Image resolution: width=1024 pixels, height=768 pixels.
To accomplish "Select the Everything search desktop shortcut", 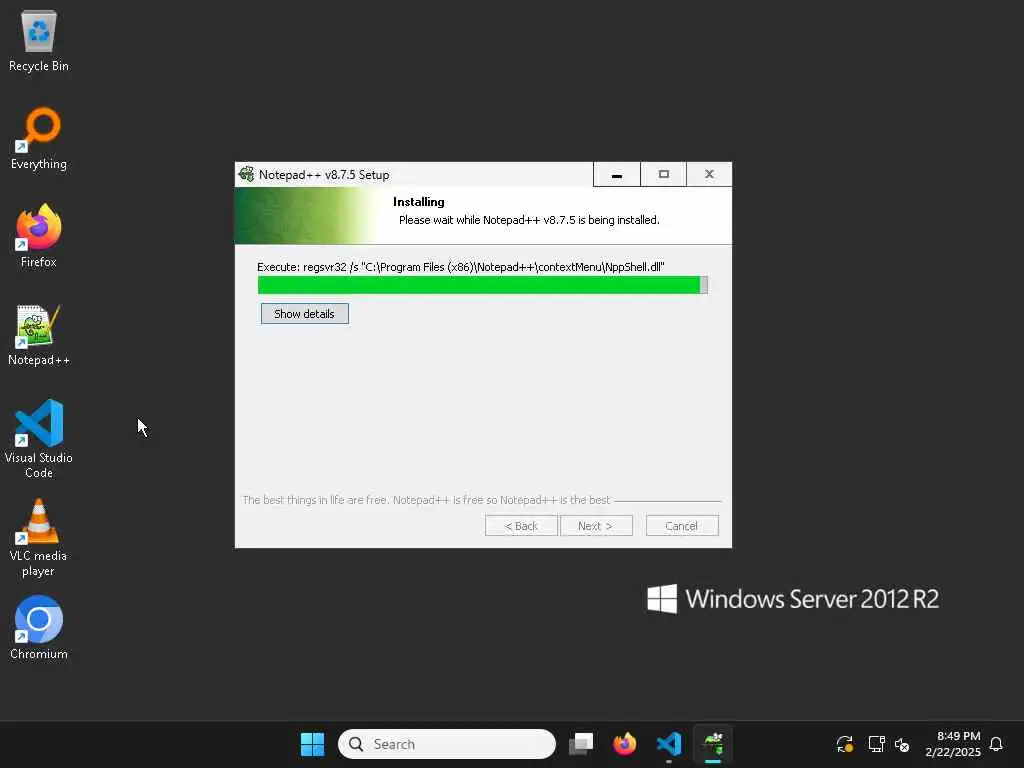I will click(39, 139).
